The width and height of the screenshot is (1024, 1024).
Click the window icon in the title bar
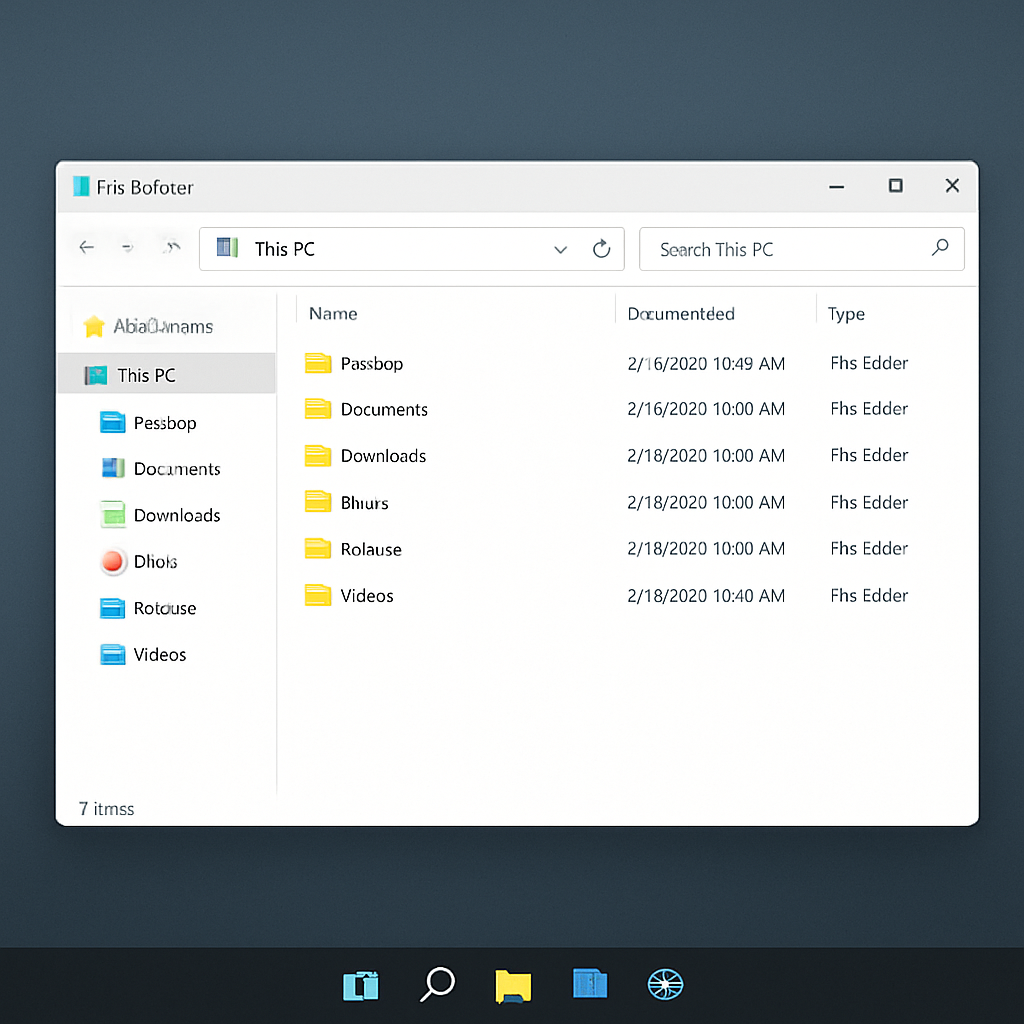point(81,187)
